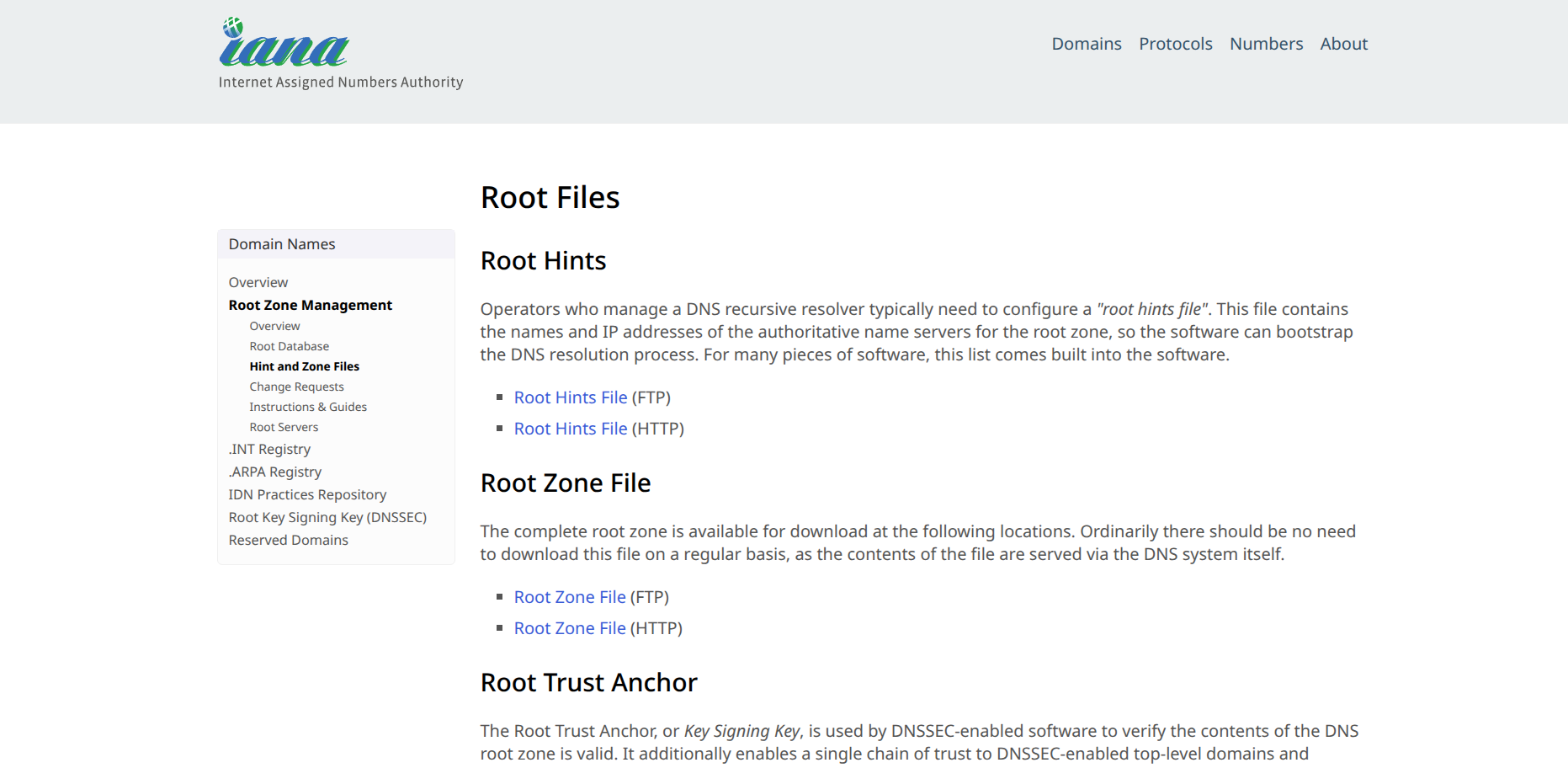
Task: Click the Domain Names sidebar header
Action: click(x=336, y=244)
